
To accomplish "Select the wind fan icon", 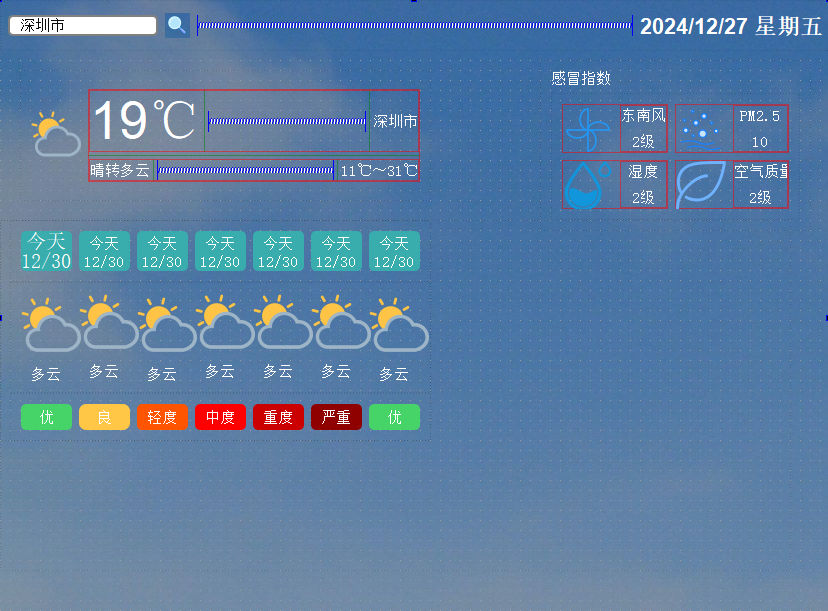I will (589, 129).
